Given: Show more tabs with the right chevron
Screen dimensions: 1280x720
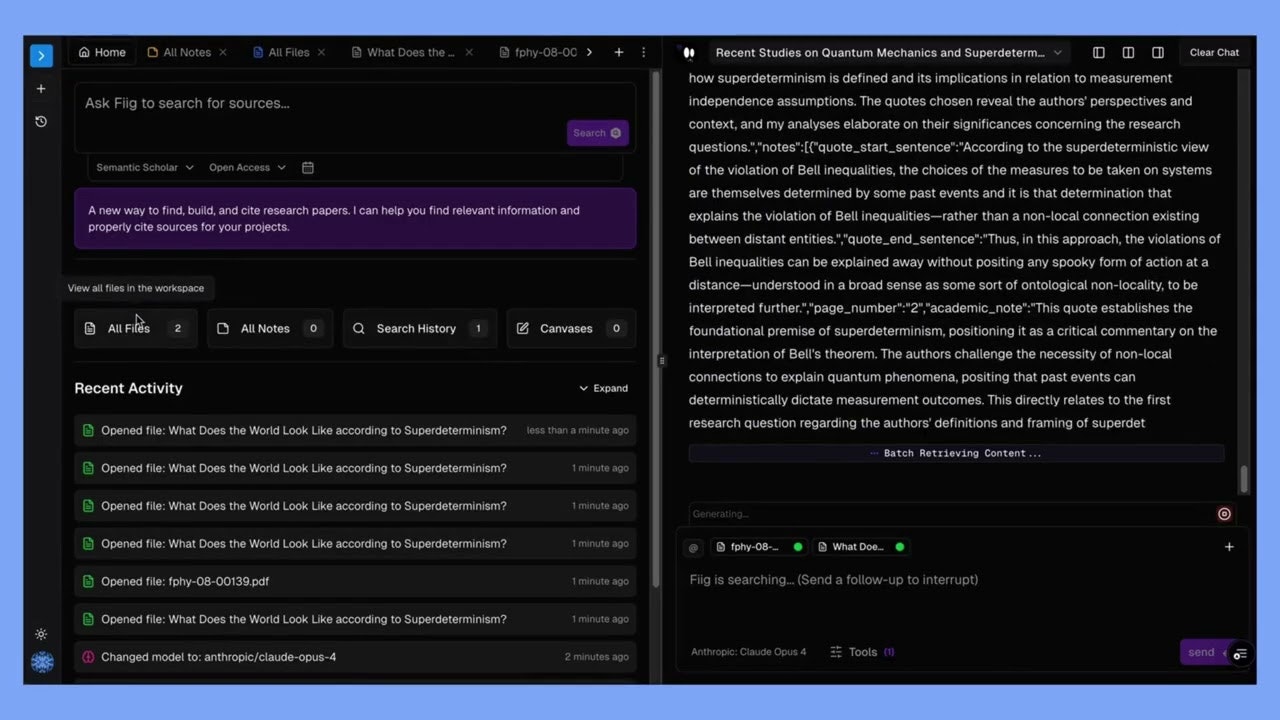Looking at the screenshot, I should (589, 52).
